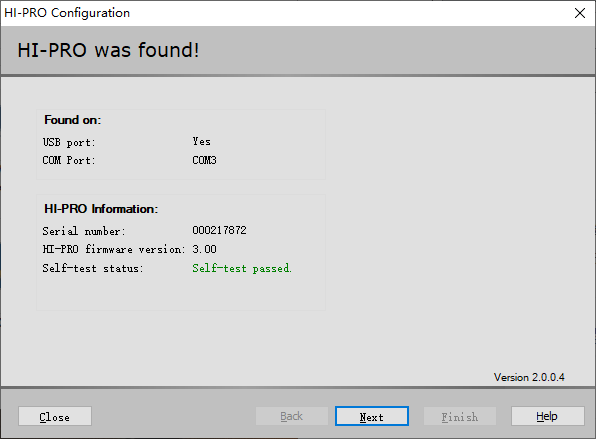This screenshot has width=596, height=439.
Task: Click the 'HI-PRO was found!' heading
Action: [x=108, y=50]
